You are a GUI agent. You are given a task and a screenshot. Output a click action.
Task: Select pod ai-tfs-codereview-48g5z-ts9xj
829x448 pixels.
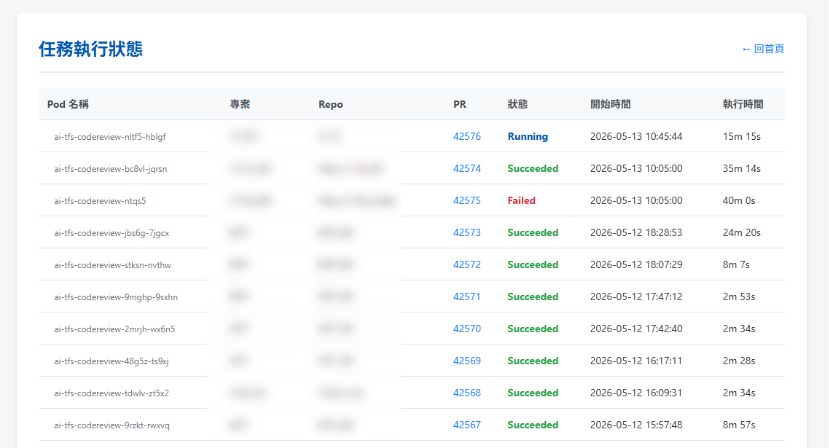click(x=111, y=361)
